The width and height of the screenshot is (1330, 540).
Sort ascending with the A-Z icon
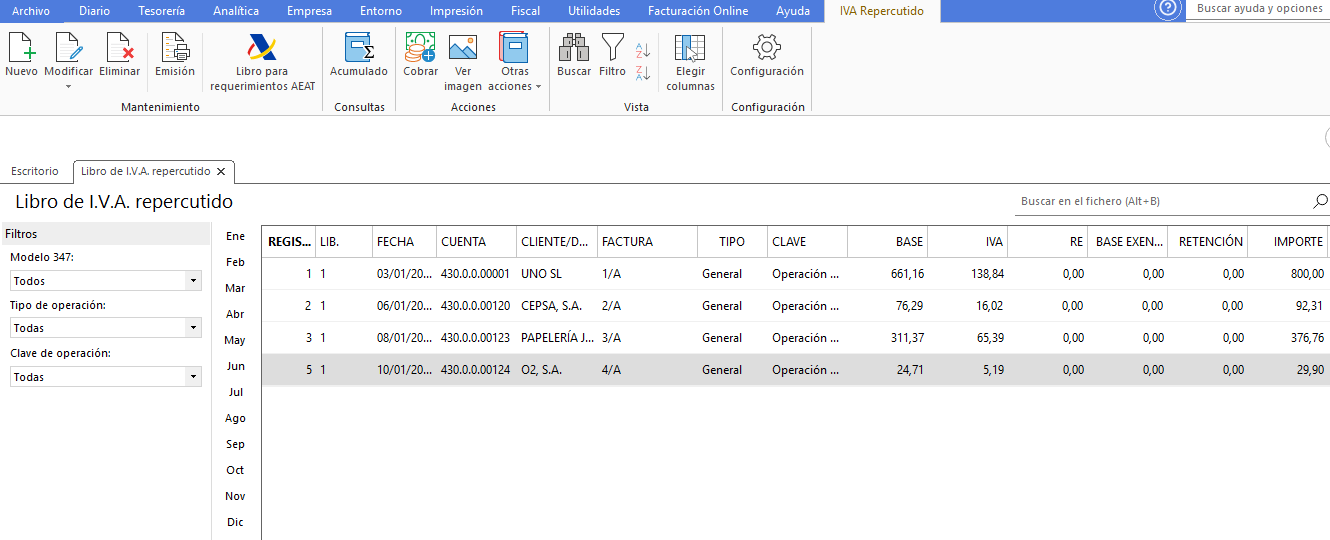coord(643,50)
